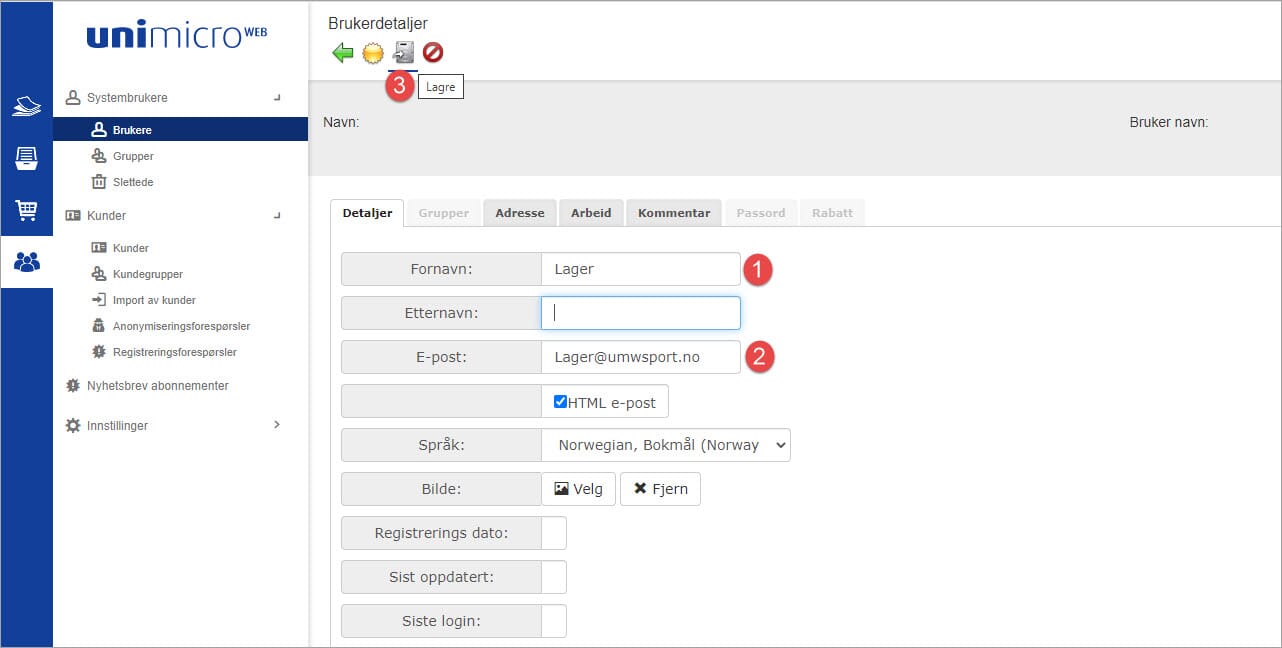1282x648 pixels.
Task: Click the red cancel icon in toolbar
Action: click(x=433, y=53)
